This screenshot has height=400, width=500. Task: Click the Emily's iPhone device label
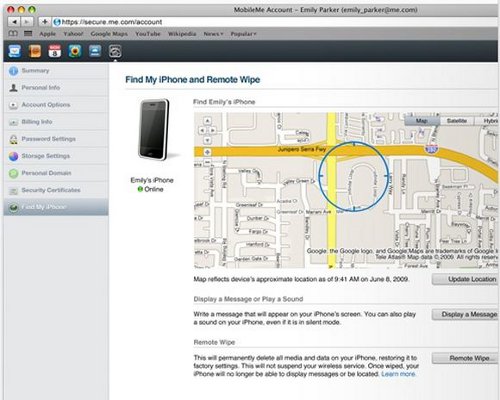click(152, 180)
